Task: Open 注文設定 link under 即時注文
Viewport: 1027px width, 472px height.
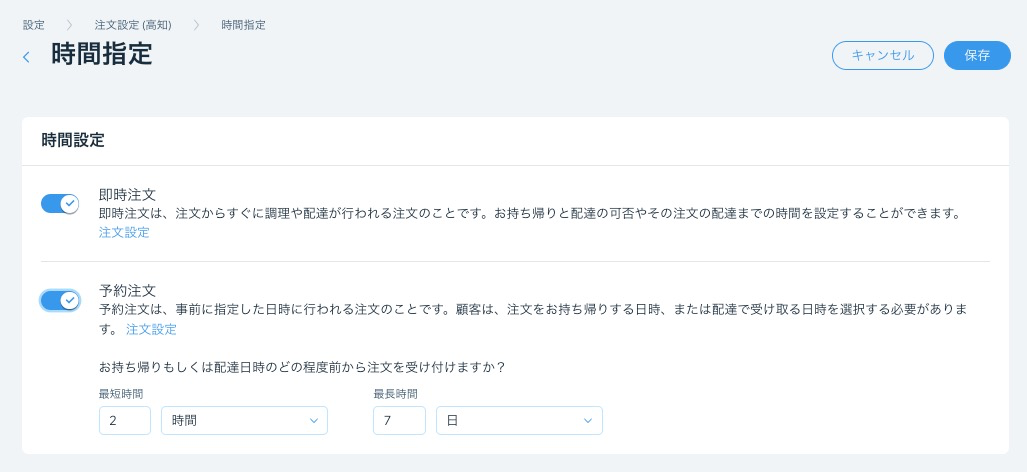Action: (x=124, y=232)
